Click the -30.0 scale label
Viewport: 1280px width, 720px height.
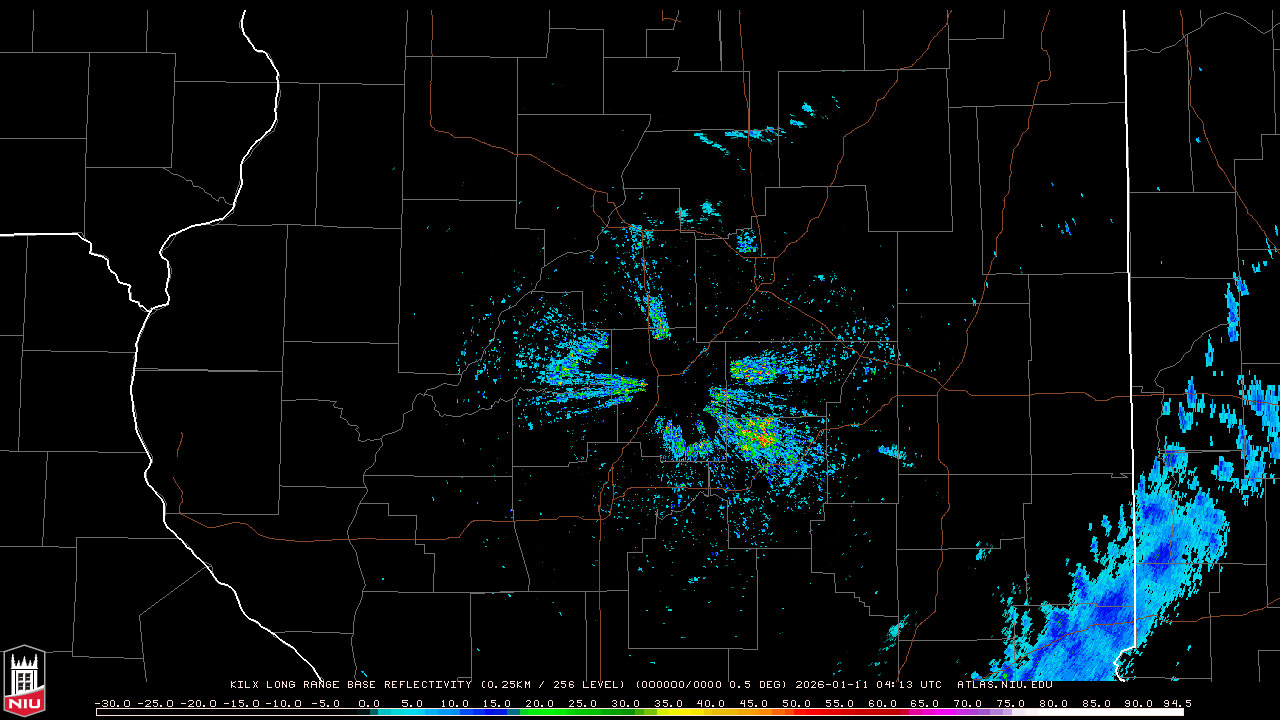(111, 704)
